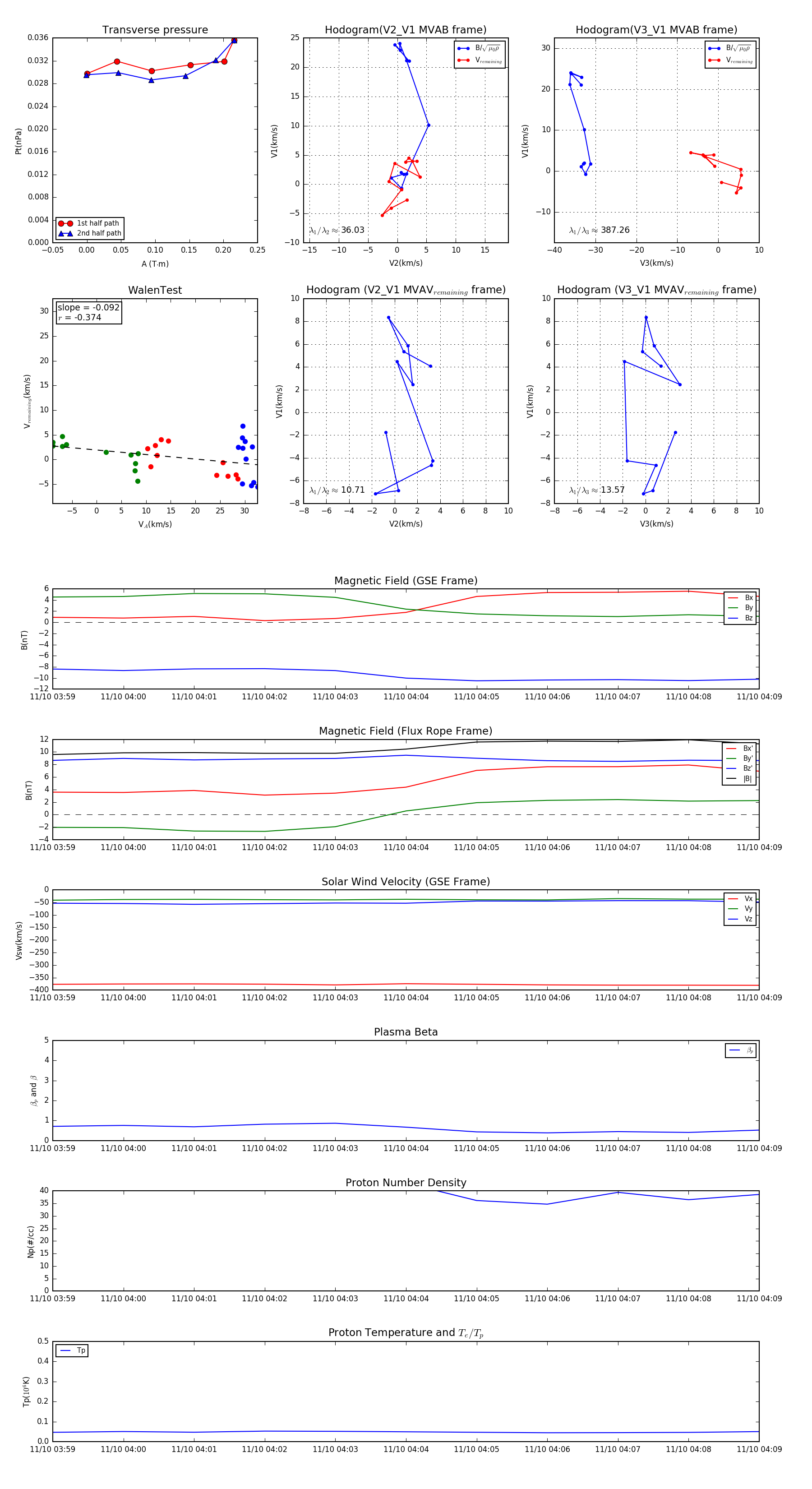
Task: Select 'Bx' in the GSE magnetic field legend
Action: [x=740, y=598]
